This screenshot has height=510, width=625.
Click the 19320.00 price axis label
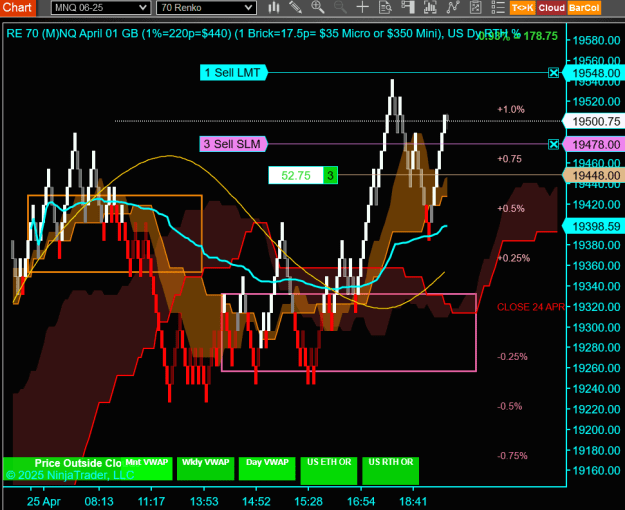(596, 307)
